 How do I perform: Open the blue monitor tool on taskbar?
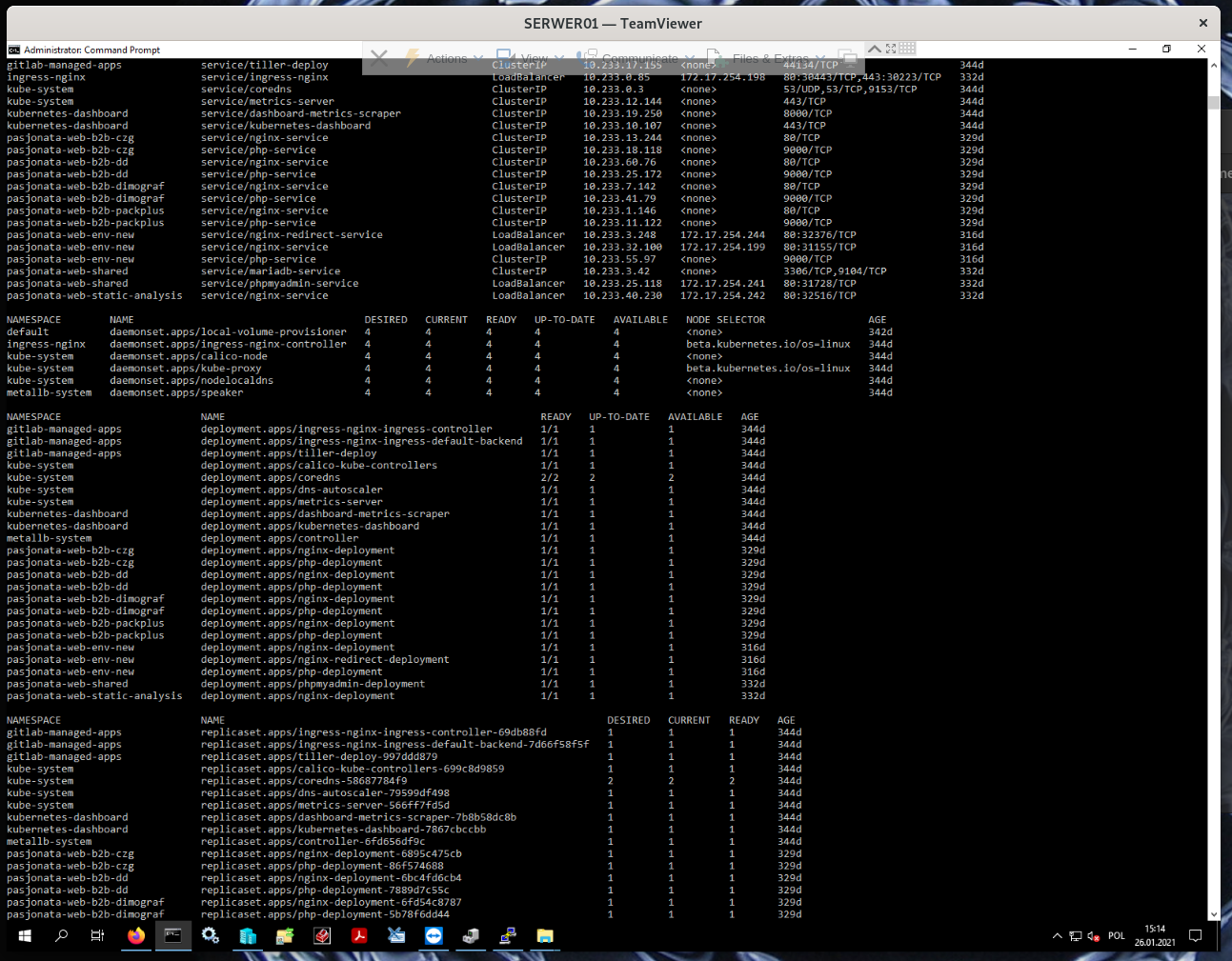[396, 936]
